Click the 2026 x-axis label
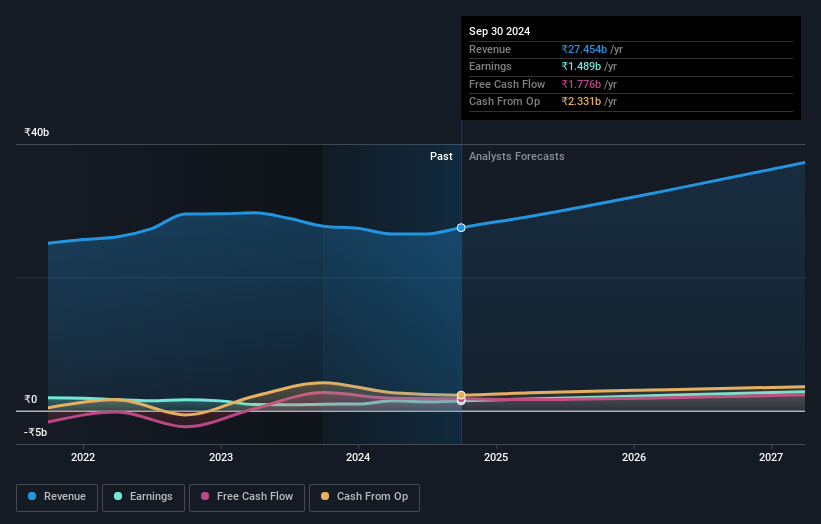This screenshot has width=821, height=524. (x=634, y=458)
